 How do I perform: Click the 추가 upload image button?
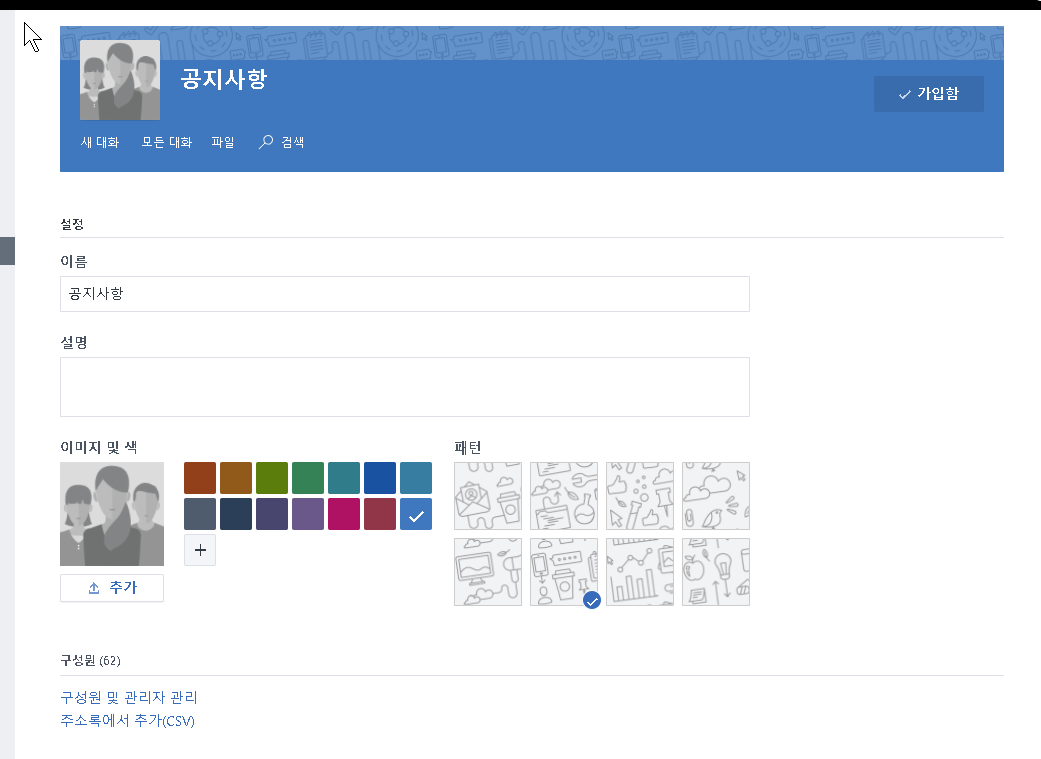pyautogui.click(x=112, y=588)
